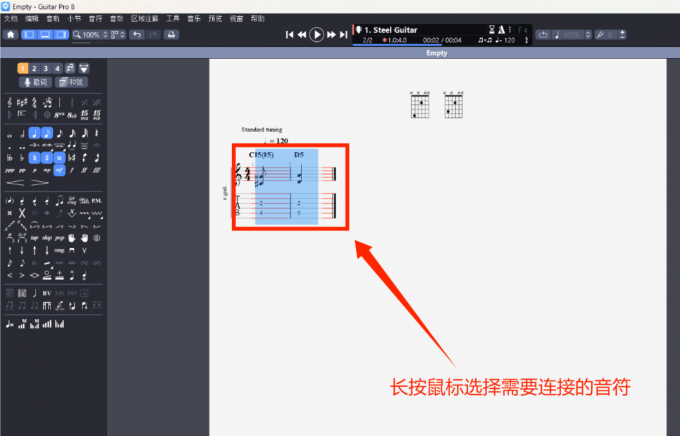Click the first chord diagram above the score

pos(418,106)
